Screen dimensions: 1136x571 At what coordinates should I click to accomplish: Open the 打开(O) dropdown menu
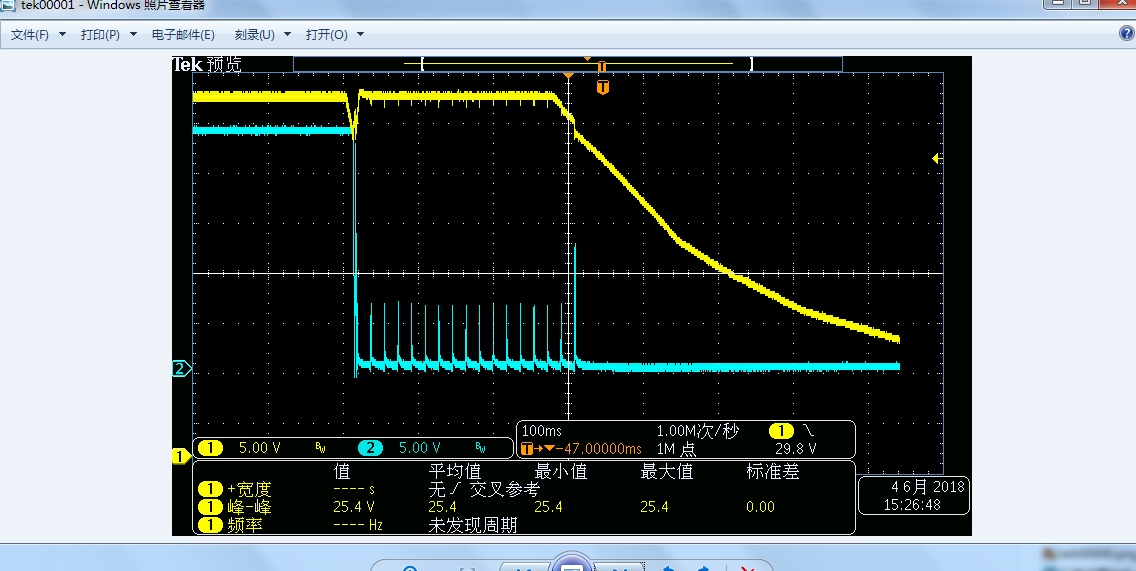(334, 35)
